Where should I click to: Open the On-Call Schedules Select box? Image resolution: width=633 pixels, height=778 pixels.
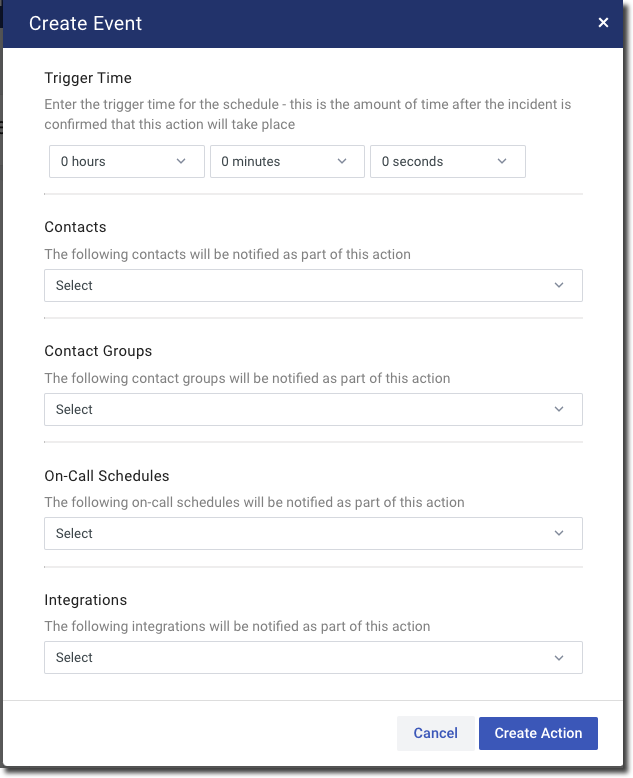pos(300,534)
